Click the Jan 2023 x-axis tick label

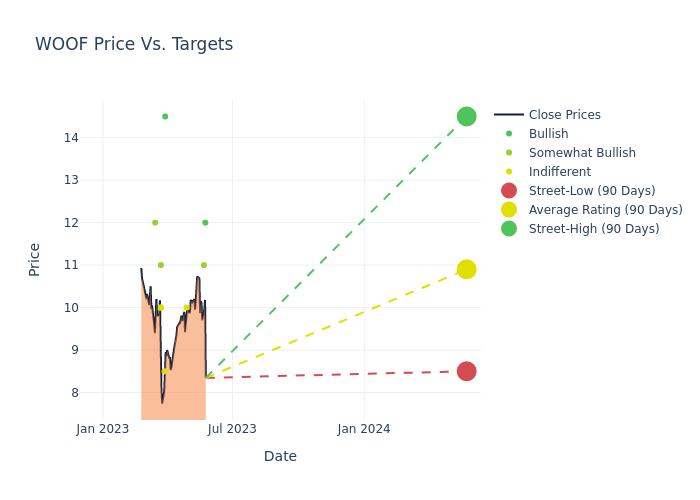coord(103,429)
